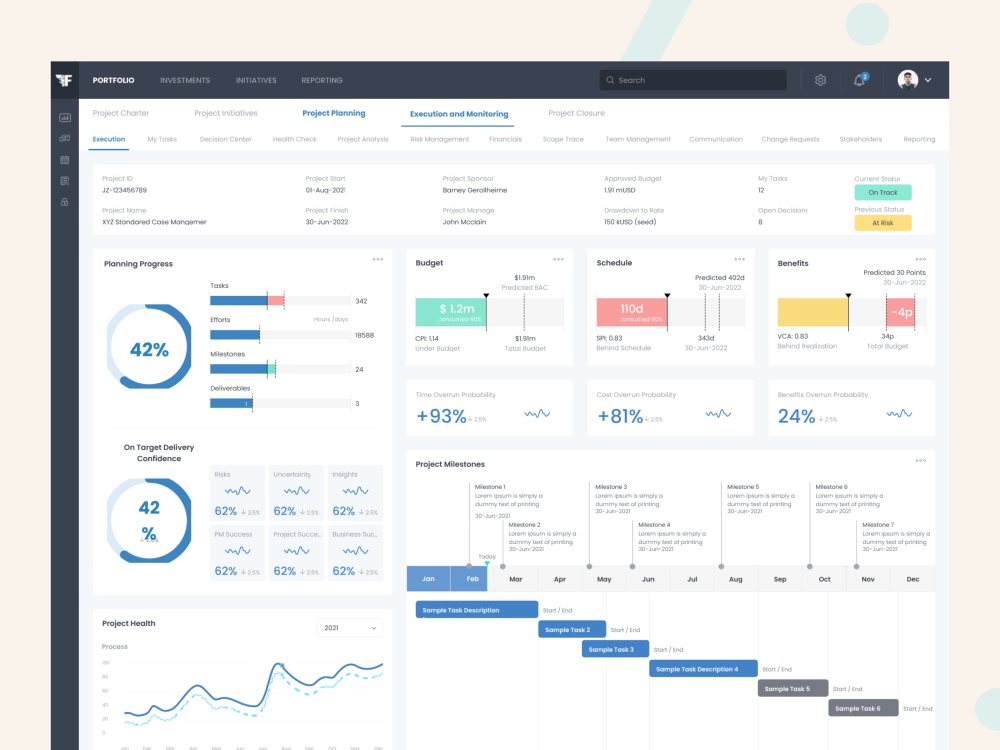
Task: Click the At Risk status badge
Action: 883,223
